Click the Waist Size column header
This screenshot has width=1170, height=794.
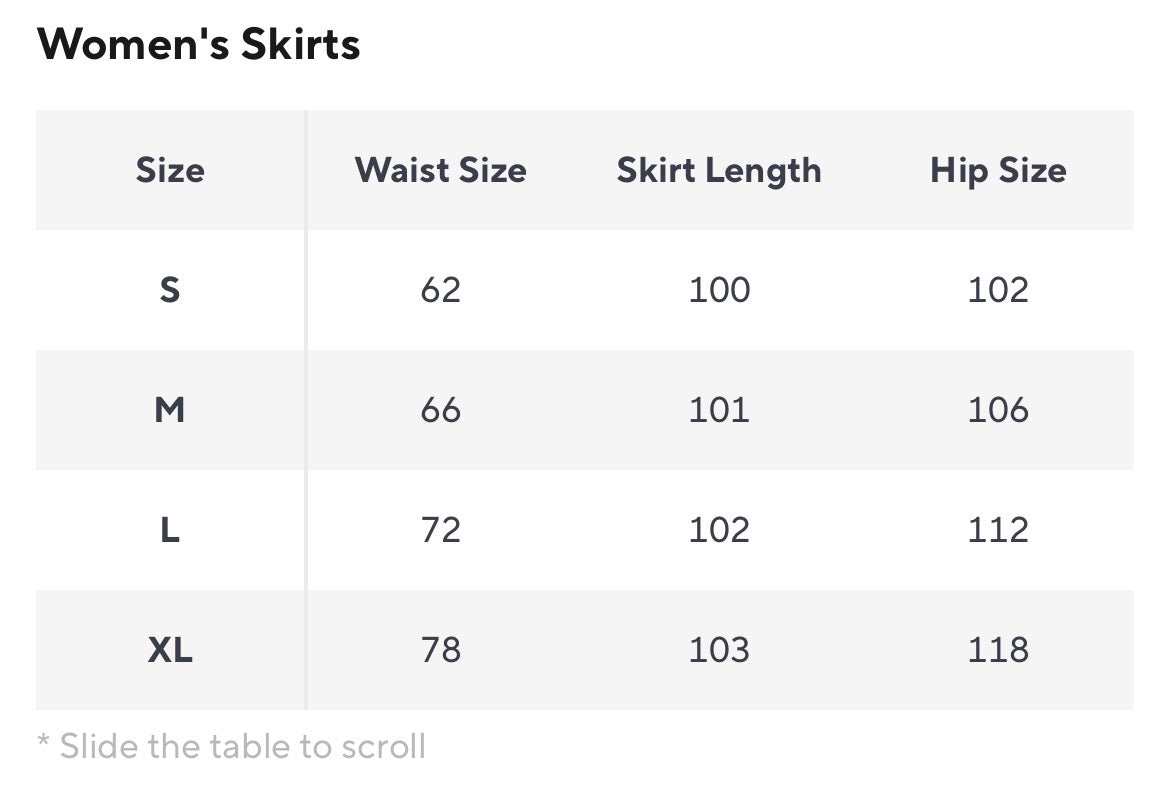pos(440,170)
